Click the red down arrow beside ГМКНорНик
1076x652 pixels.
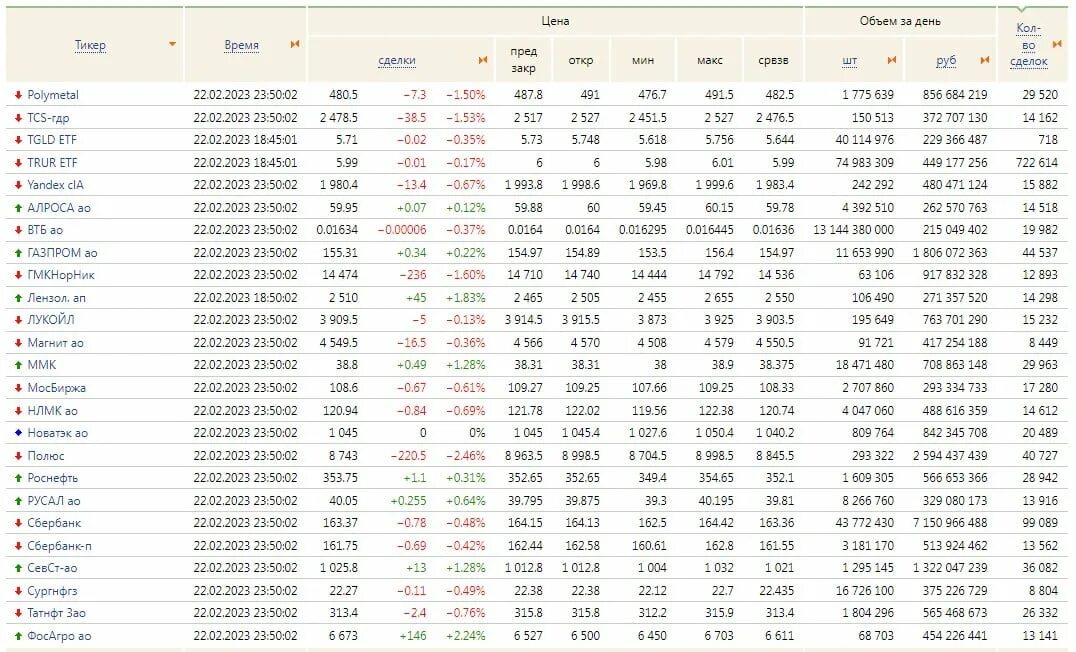19,275
